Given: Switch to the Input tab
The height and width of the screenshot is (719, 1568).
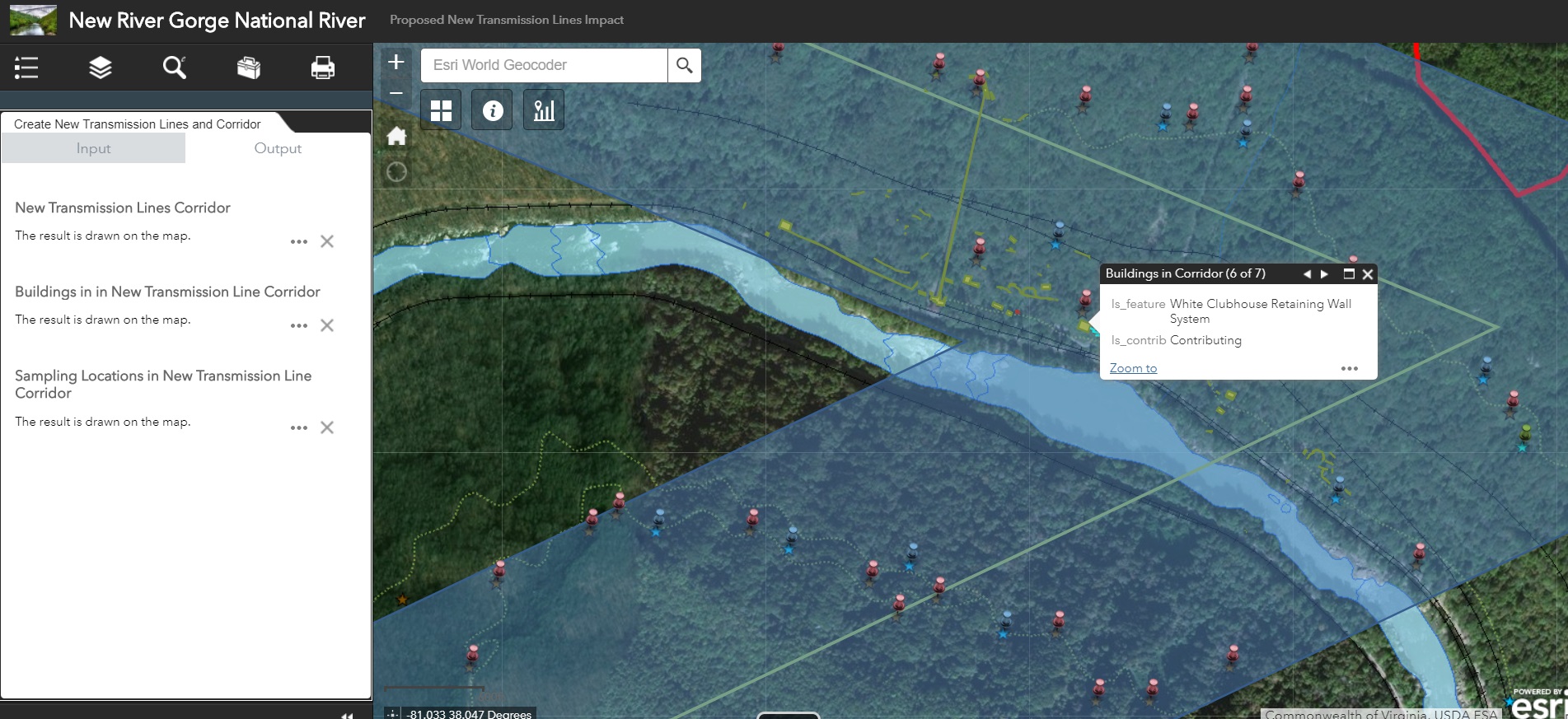Looking at the screenshot, I should click(x=93, y=148).
